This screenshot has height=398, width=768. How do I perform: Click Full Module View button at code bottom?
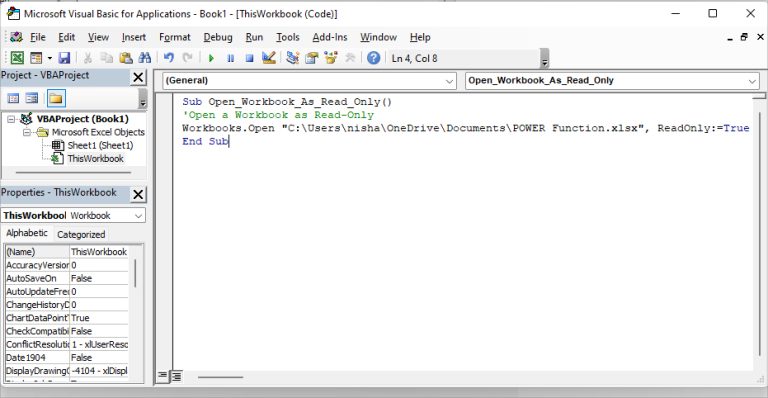coord(176,376)
